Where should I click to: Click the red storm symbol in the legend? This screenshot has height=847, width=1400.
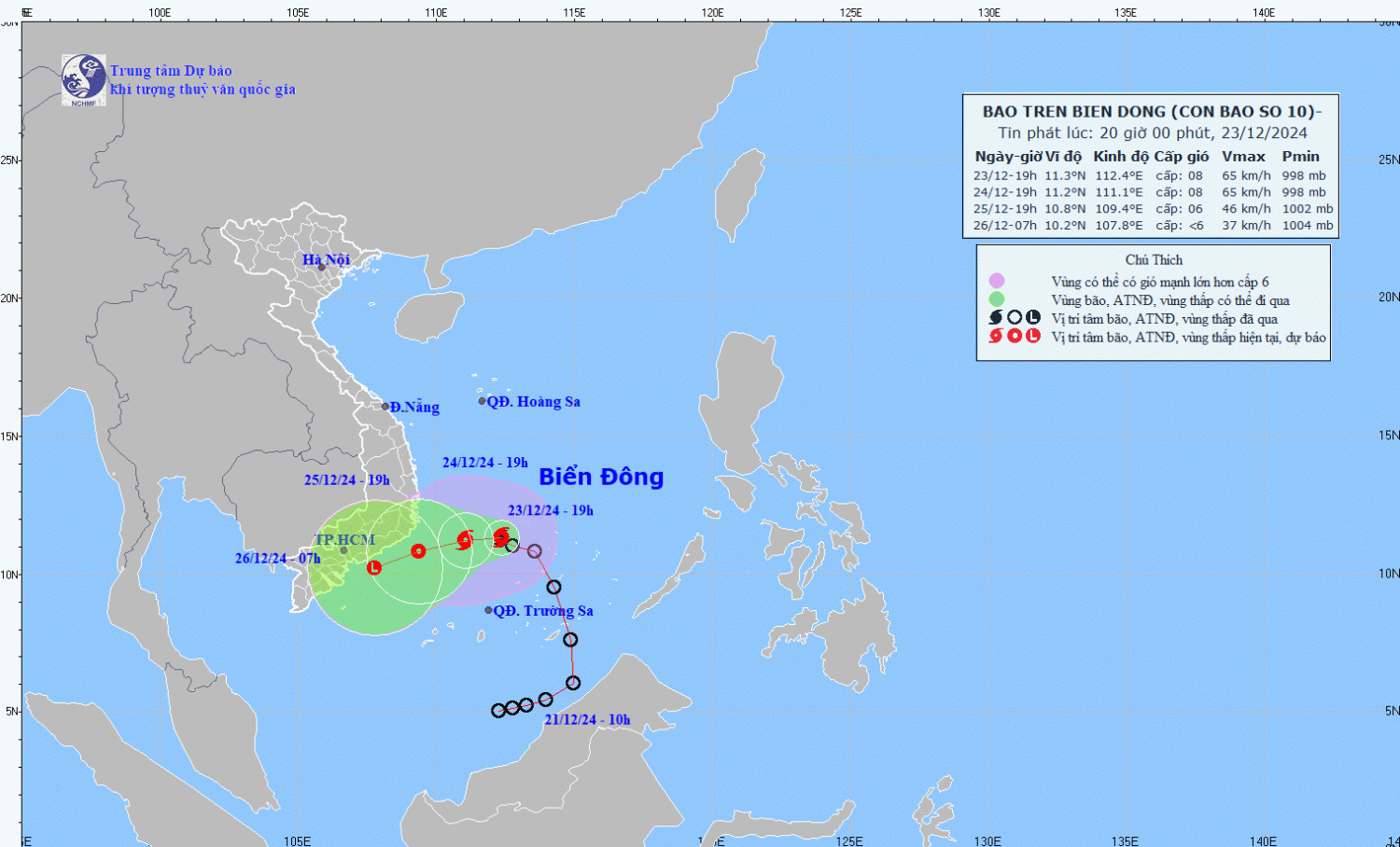pos(996,336)
